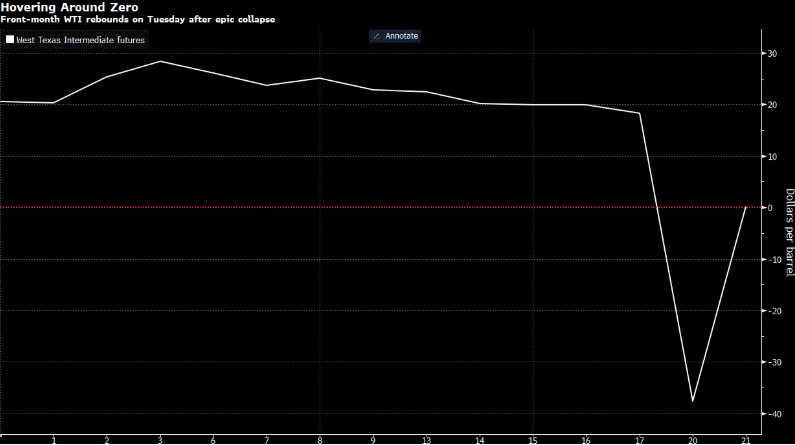Click the -20 tick on the y-axis
795x445 pixels.
774,311
